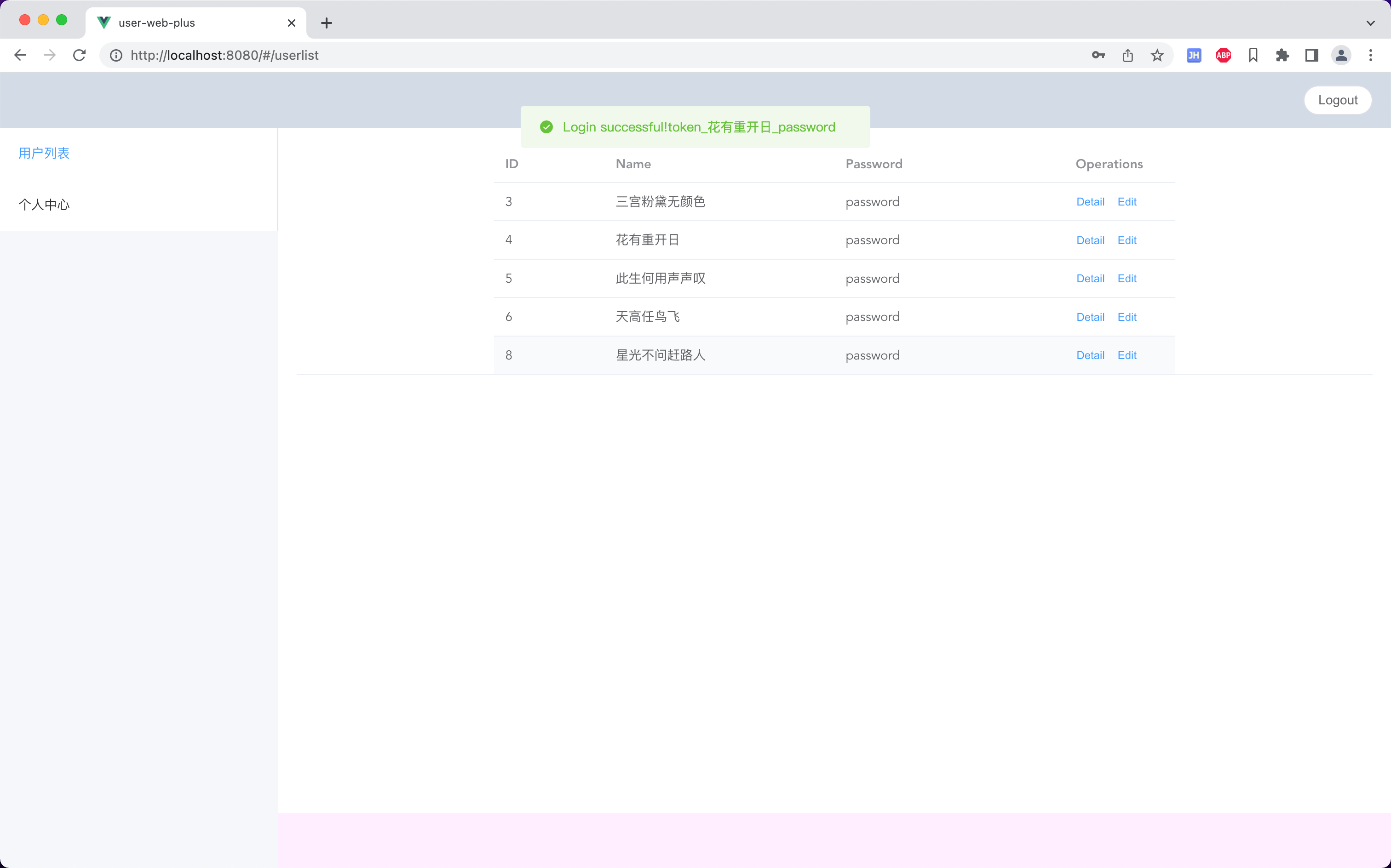The image size is (1391, 868).
Task: Select the name cell 此生何用声声叹
Action: point(661,279)
